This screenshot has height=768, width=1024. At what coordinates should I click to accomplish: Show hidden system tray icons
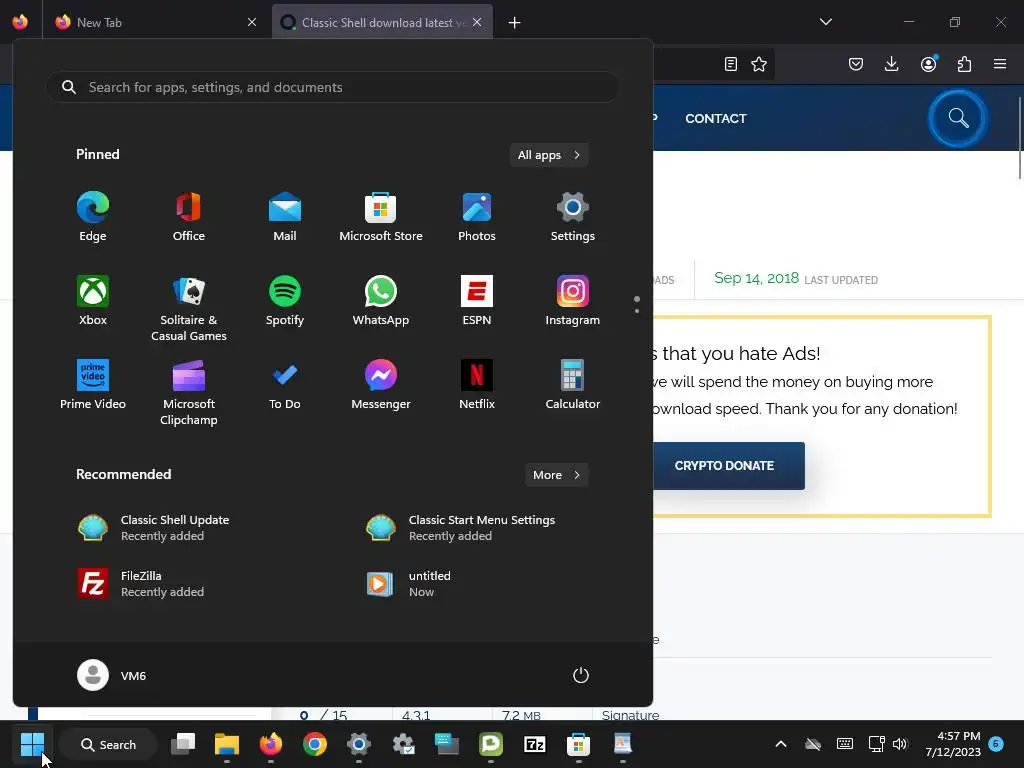click(x=780, y=744)
